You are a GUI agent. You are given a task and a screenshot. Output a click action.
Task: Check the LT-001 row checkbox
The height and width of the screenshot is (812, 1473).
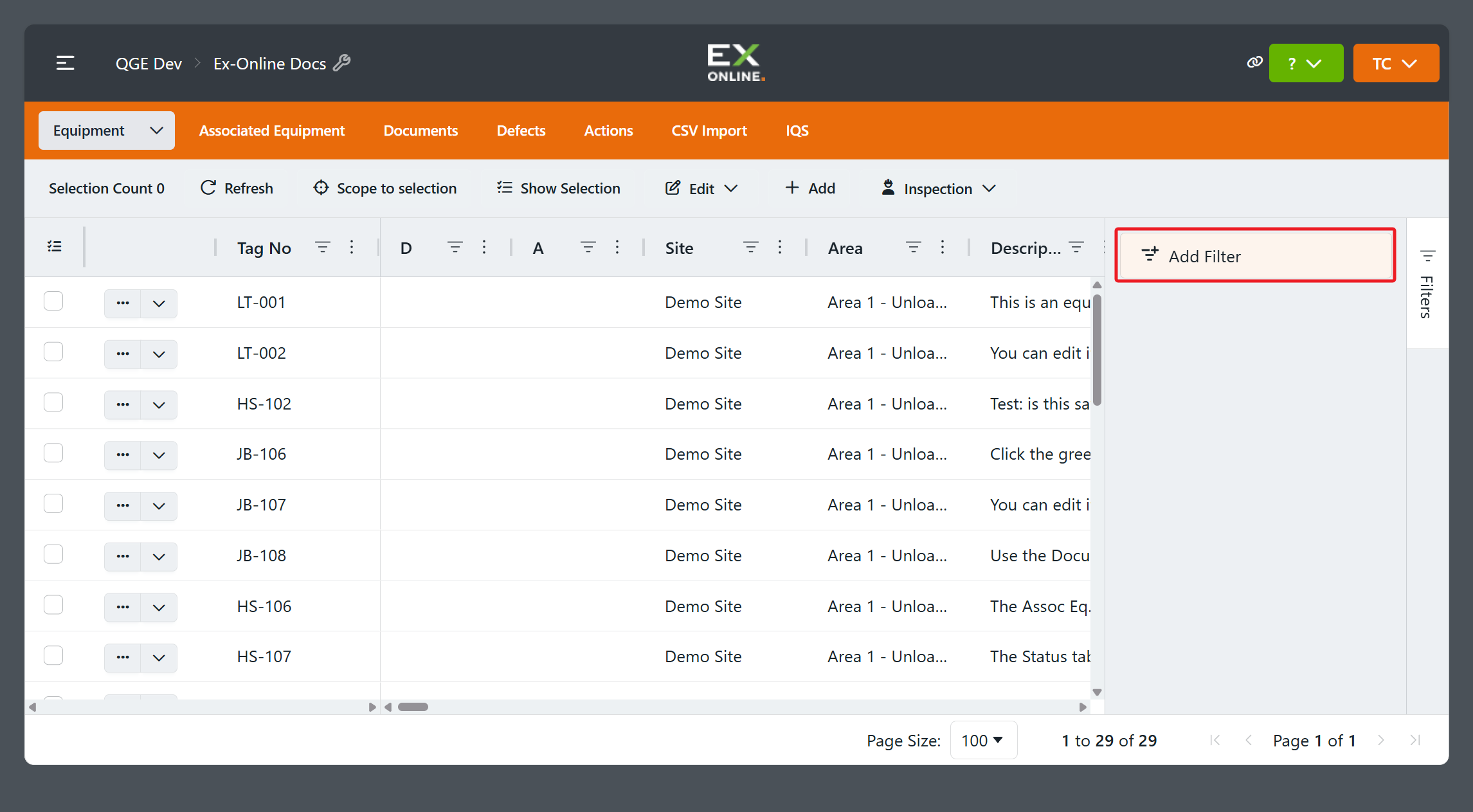pyautogui.click(x=53, y=301)
